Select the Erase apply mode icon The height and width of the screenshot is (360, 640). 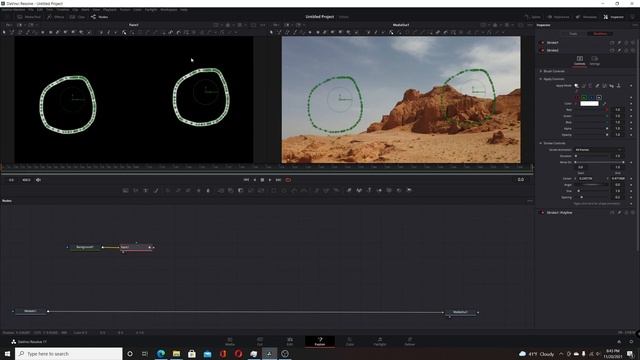pyautogui.click(x=597, y=86)
